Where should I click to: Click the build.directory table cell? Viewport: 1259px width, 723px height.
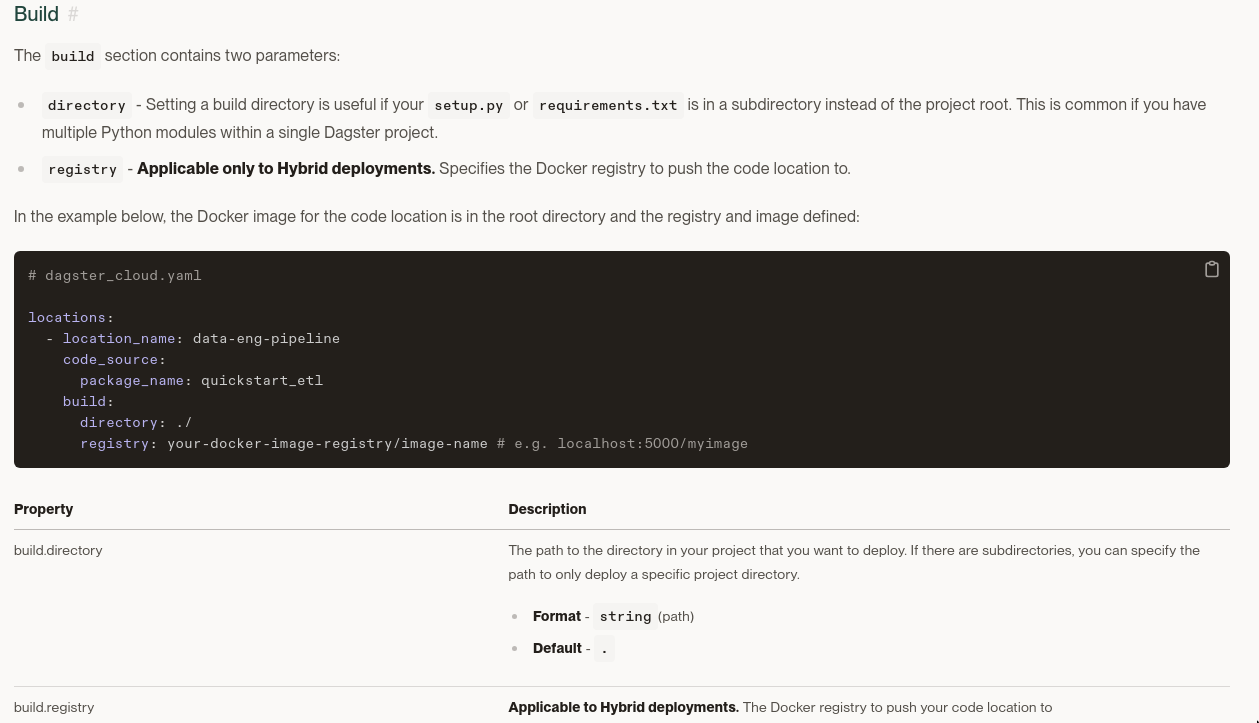(58, 550)
